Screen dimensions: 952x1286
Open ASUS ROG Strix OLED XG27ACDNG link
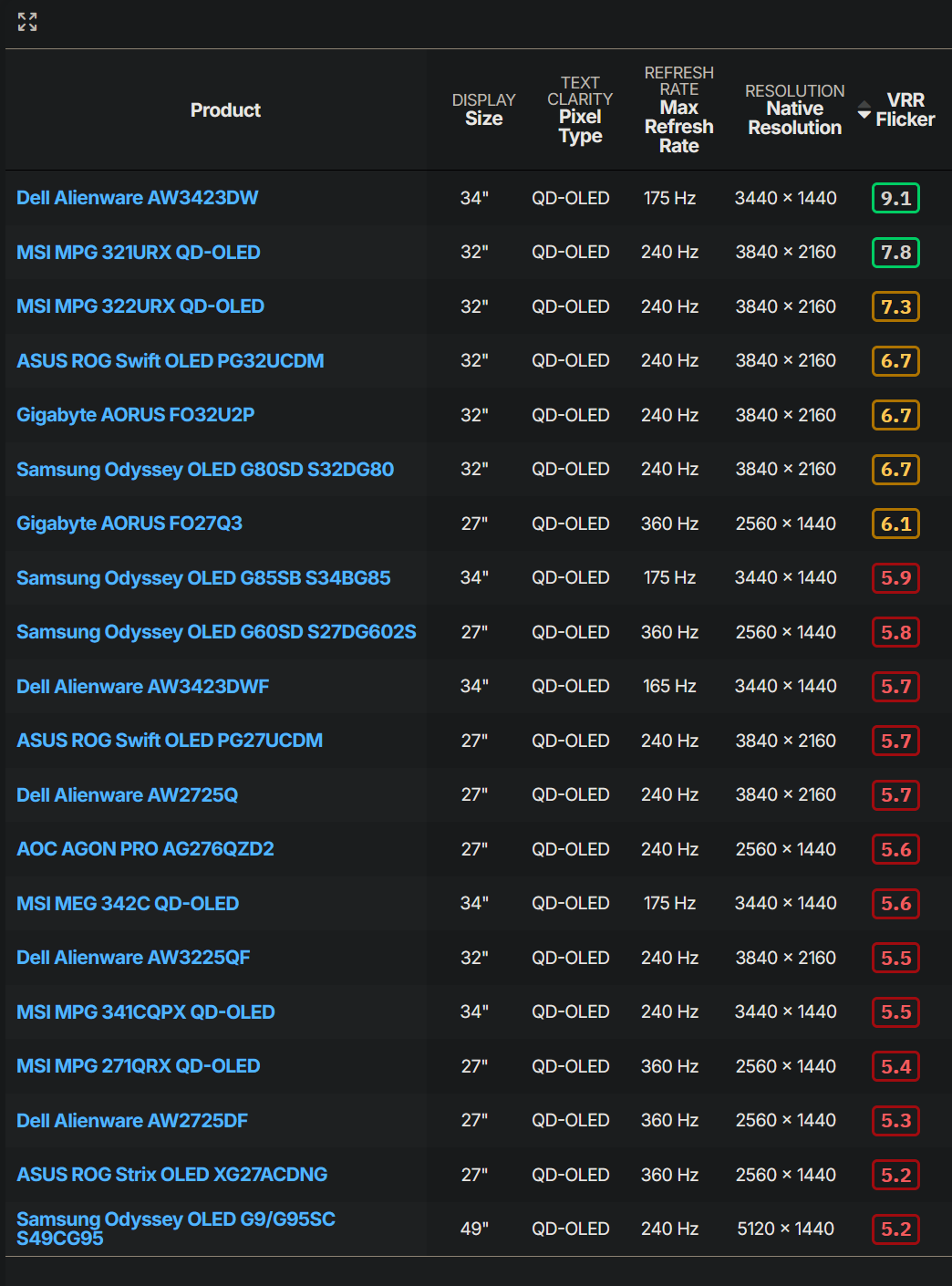pos(172,1175)
